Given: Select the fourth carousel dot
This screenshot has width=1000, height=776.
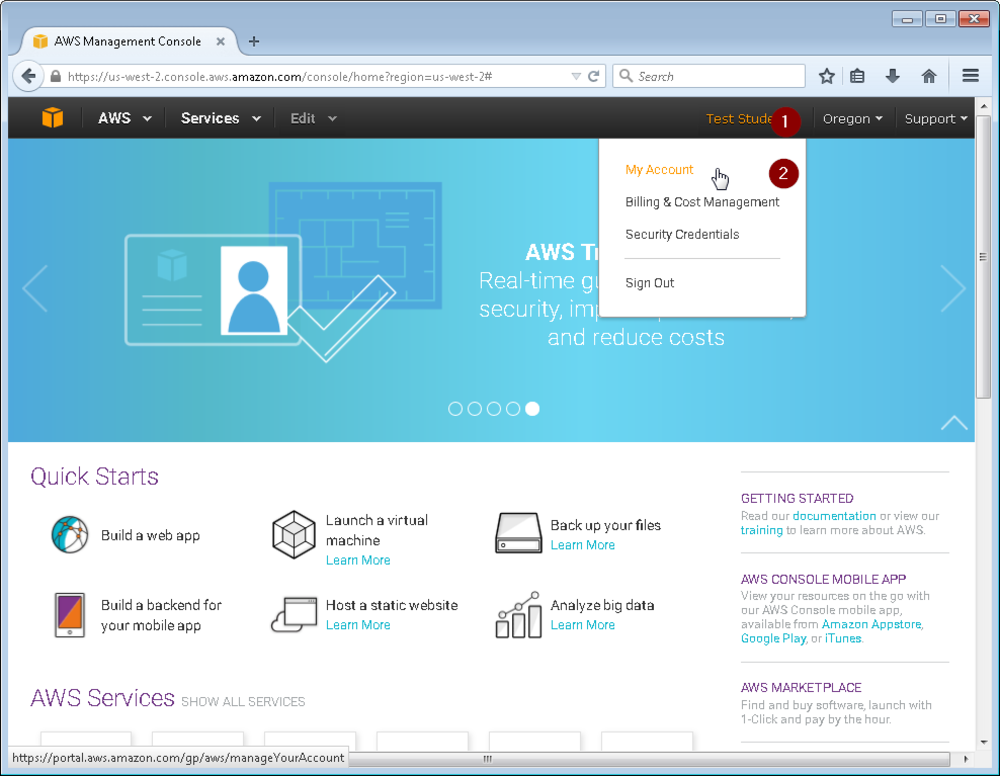Looking at the screenshot, I should point(513,409).
